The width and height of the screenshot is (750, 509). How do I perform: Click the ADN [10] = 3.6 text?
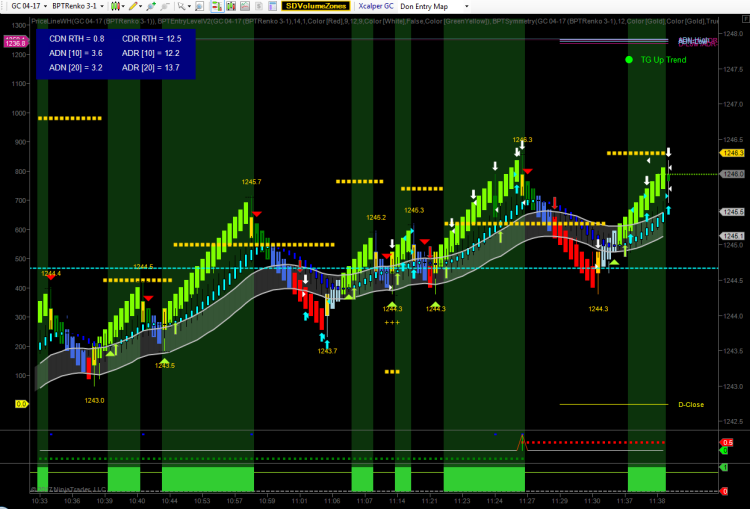[x=76, y=53]
